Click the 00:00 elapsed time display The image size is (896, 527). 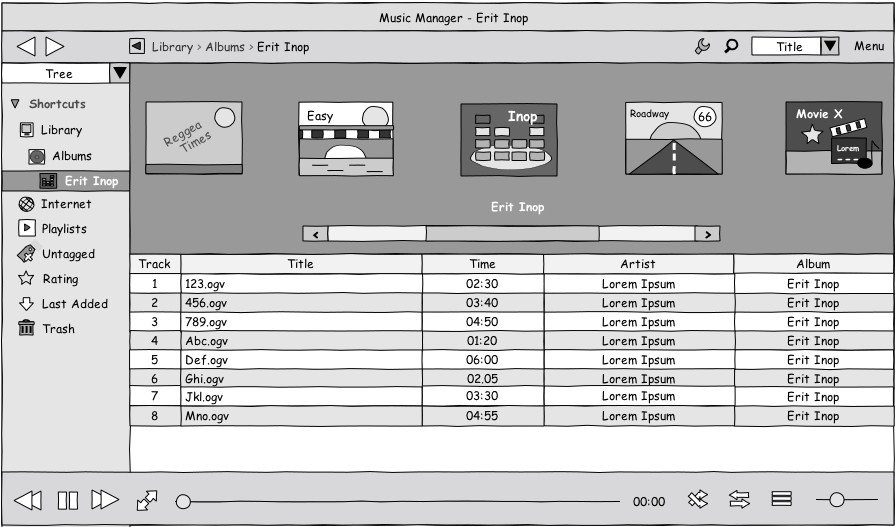[x=649, y=502]
